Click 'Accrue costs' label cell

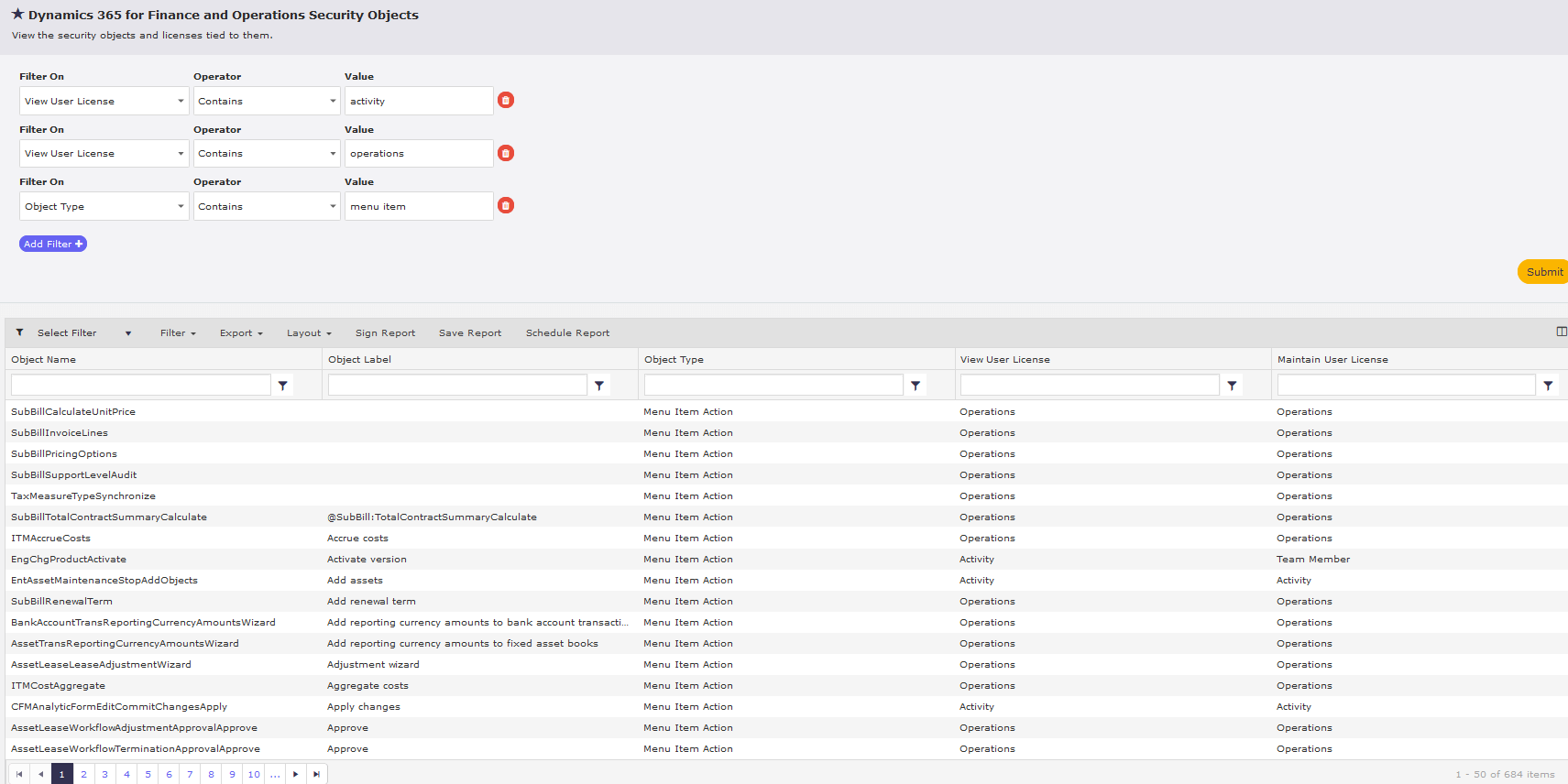pos(357,538)
